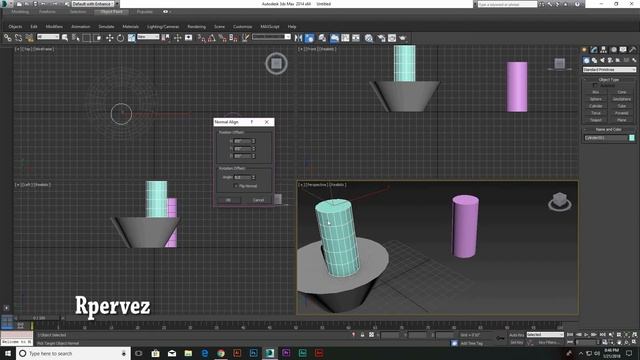Toggle Window/Crossing selection mode icon

tap(98, 38)
